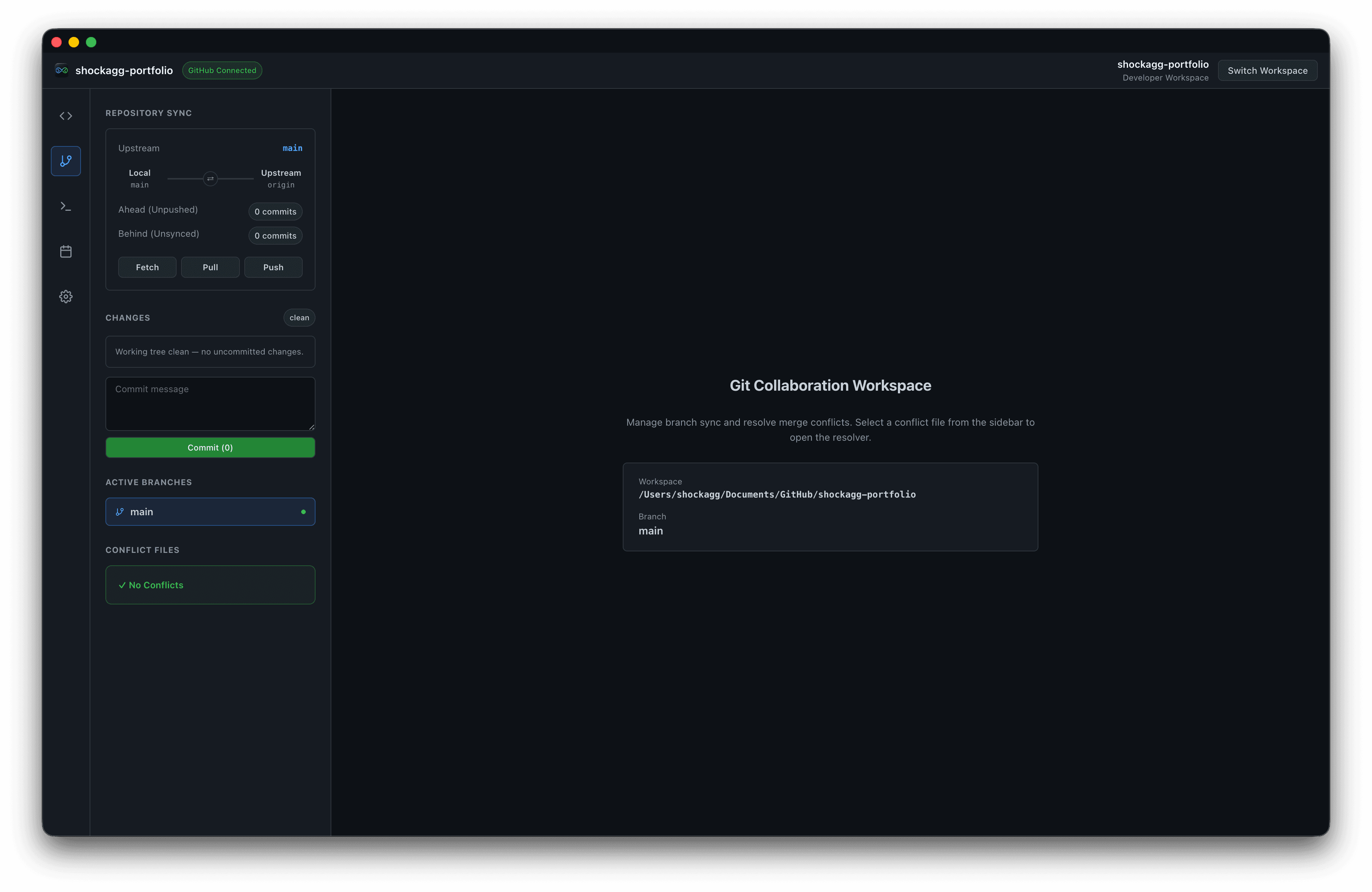This screenshot has height=892, width=1372.
Task: Click the No Conflicts status box
Action: [210, 585]
